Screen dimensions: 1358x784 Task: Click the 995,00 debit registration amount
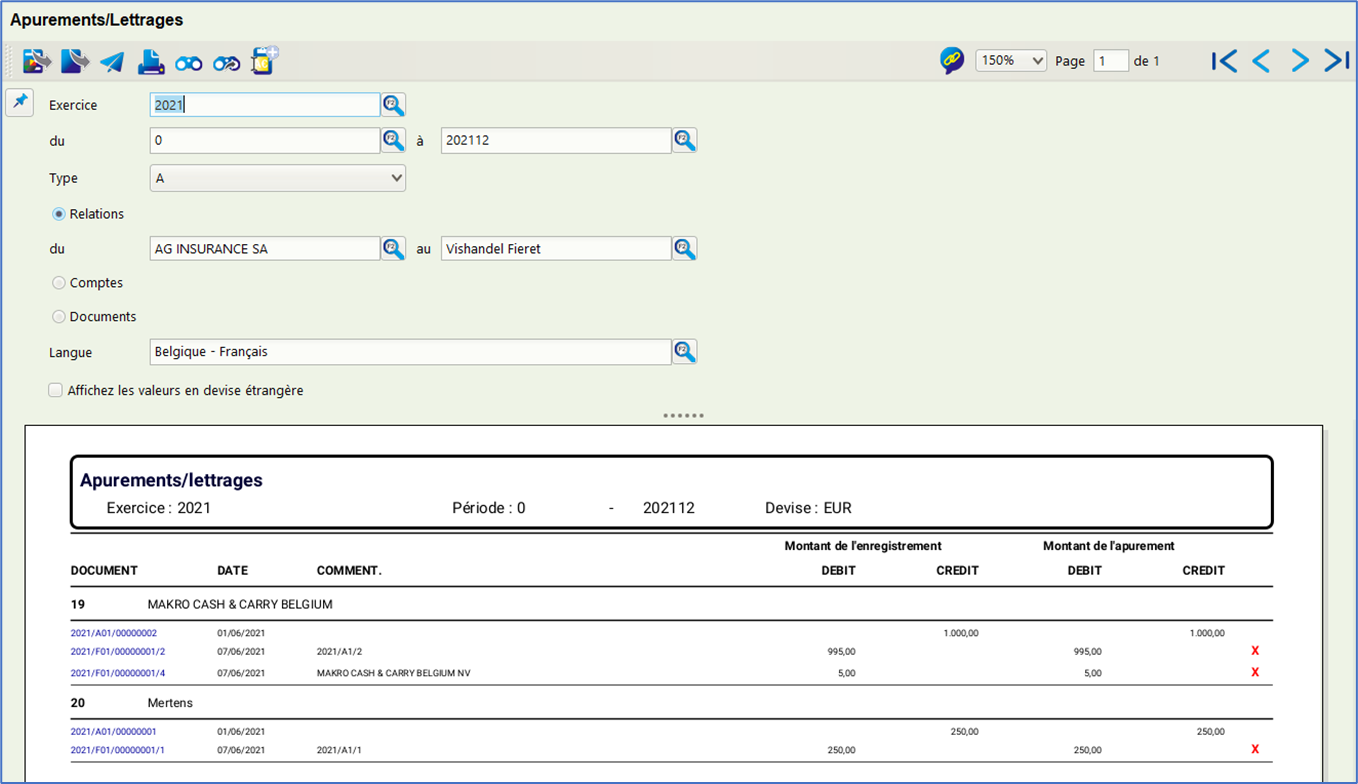click(841, 651)
